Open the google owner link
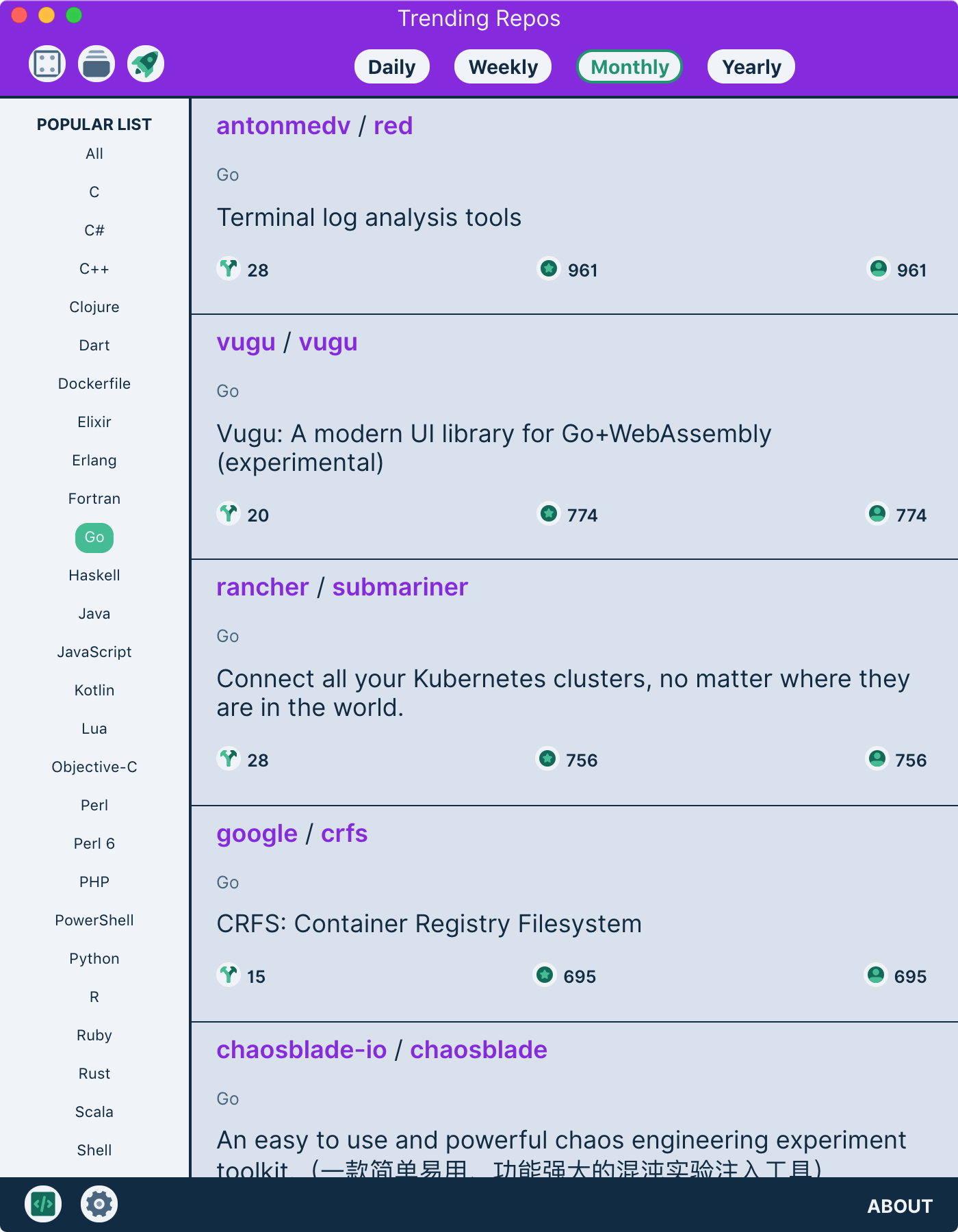The width and height of the screenshot is (958, 1232). (257, 834)
